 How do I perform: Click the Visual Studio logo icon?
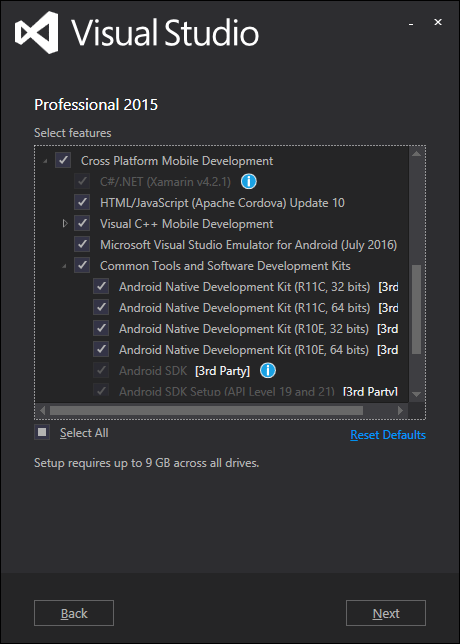(x=37, y=32)
